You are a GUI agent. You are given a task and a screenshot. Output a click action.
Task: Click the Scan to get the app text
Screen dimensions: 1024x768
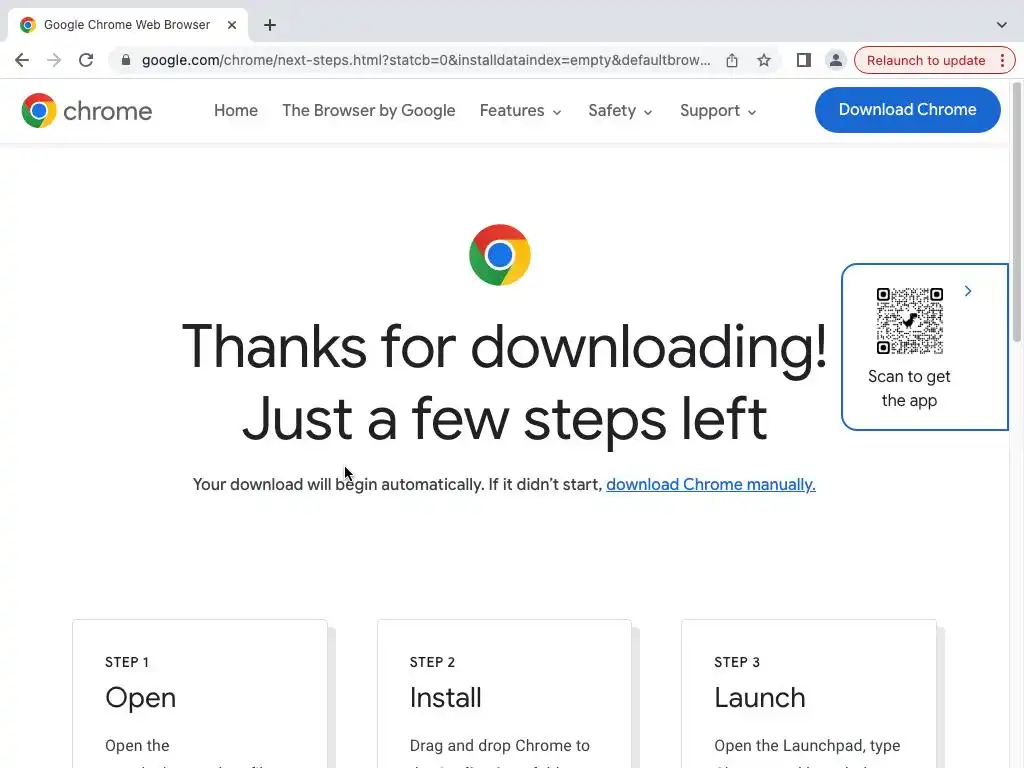click(x=909, y=389)
